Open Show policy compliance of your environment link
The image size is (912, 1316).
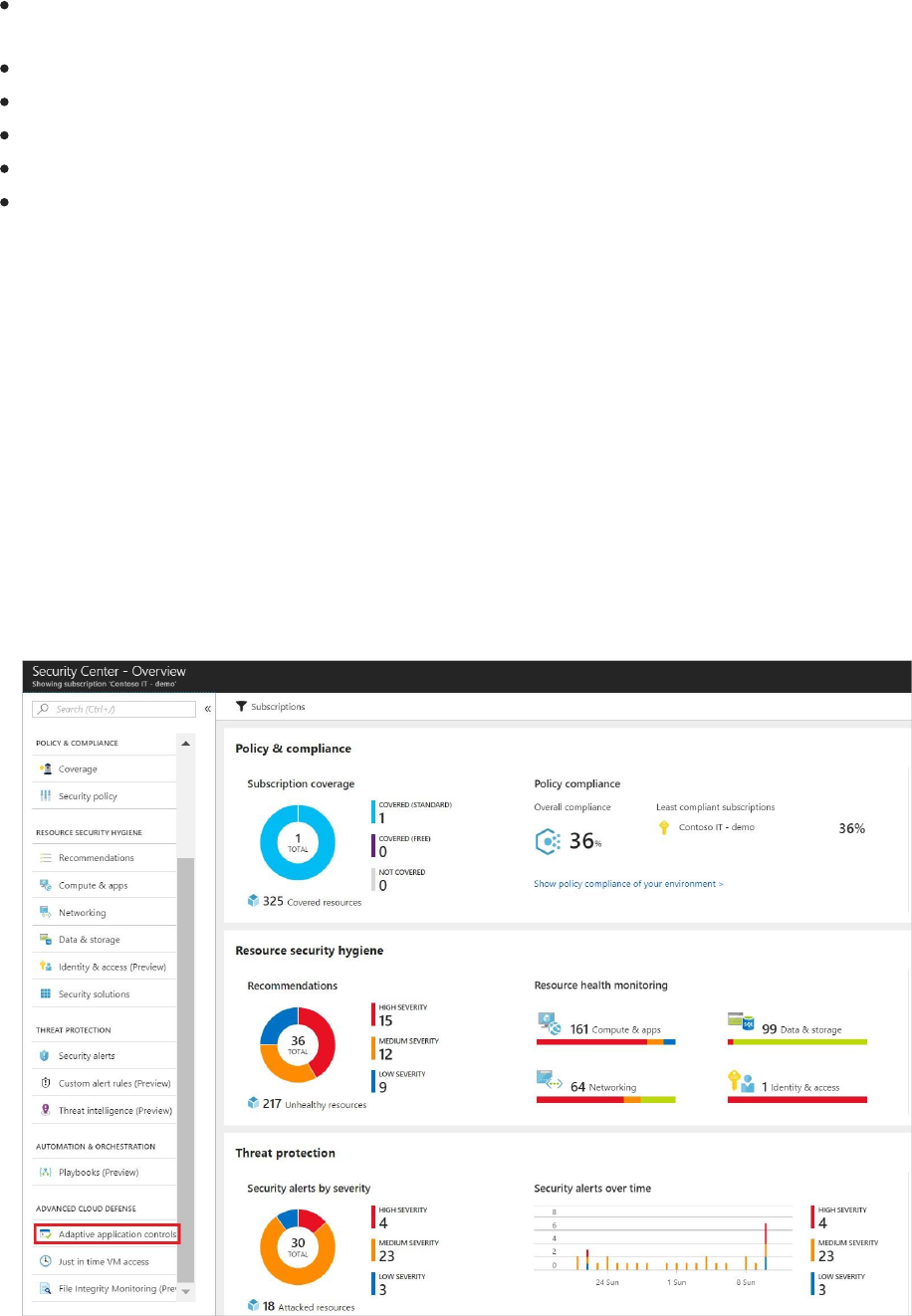tap(628, 883)
